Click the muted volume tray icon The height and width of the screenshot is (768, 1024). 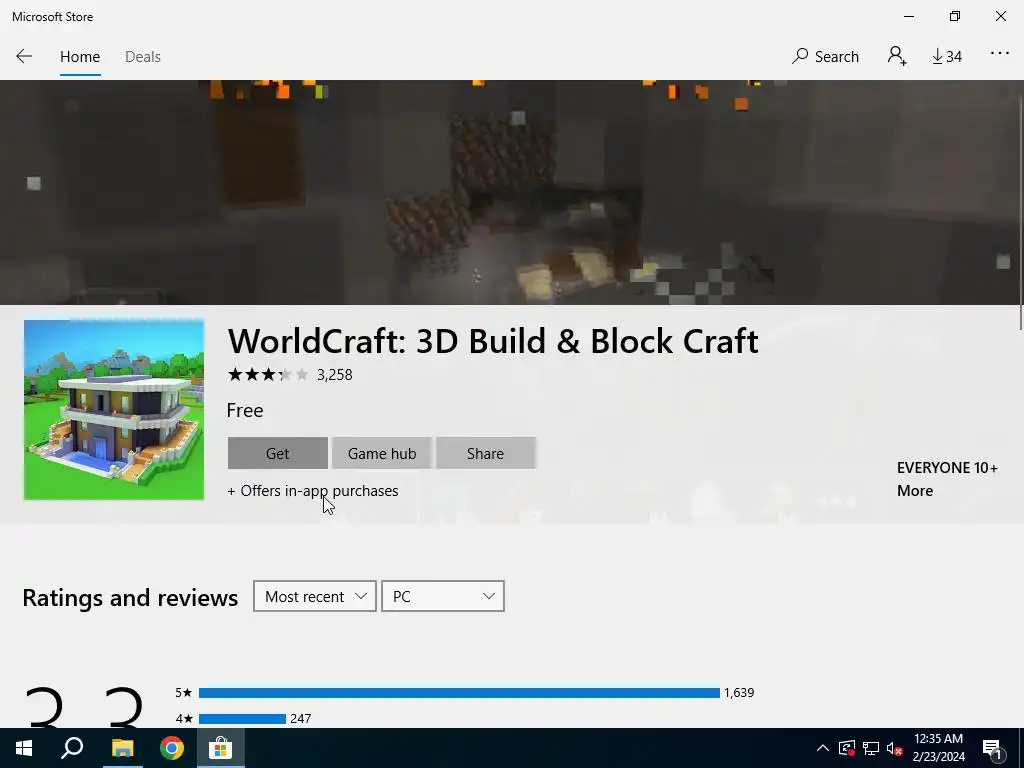pyautogui.click(x=895, y=748)
